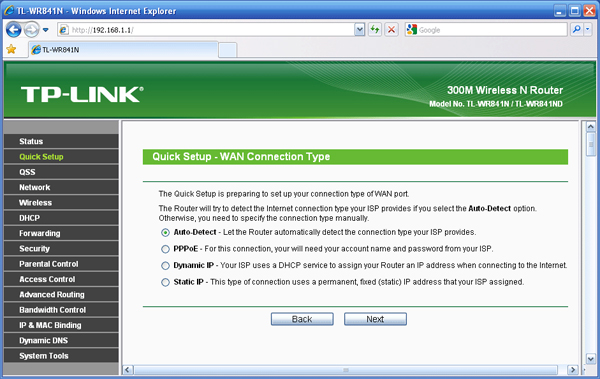Minimize the Internet Explorer window
Screen dimensions: 600x379
coord(560,11)
